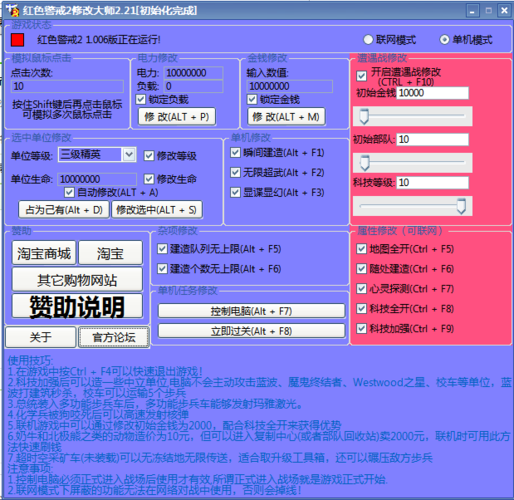Toggle 随处建造(Ctrl + F6) checkbox
514x500 pixels.
[x=362, y=269]
